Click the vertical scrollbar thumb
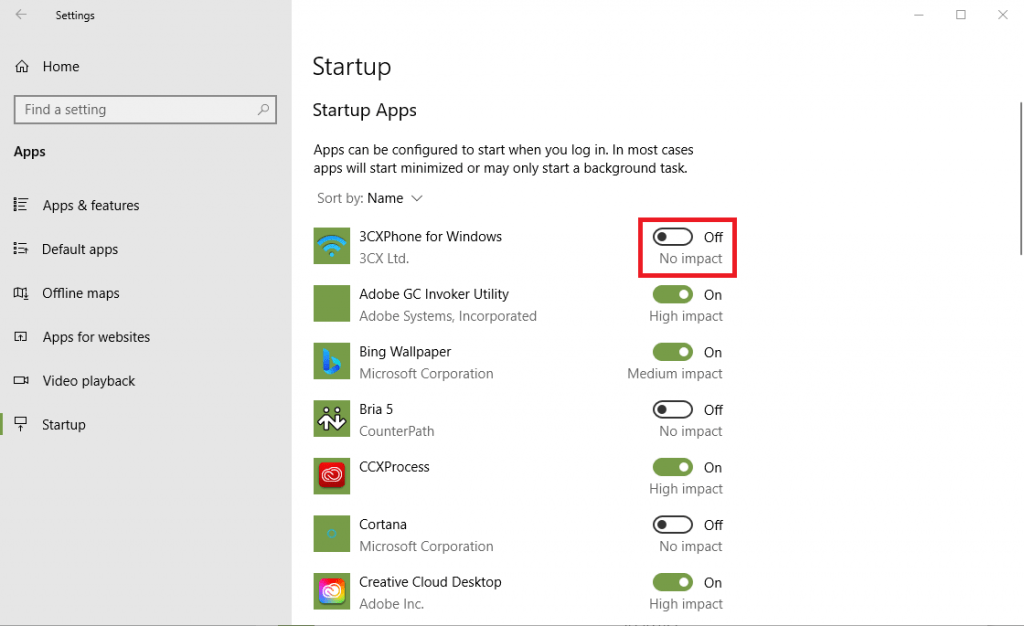The image size is (1024, 626). coord(1020,178)
